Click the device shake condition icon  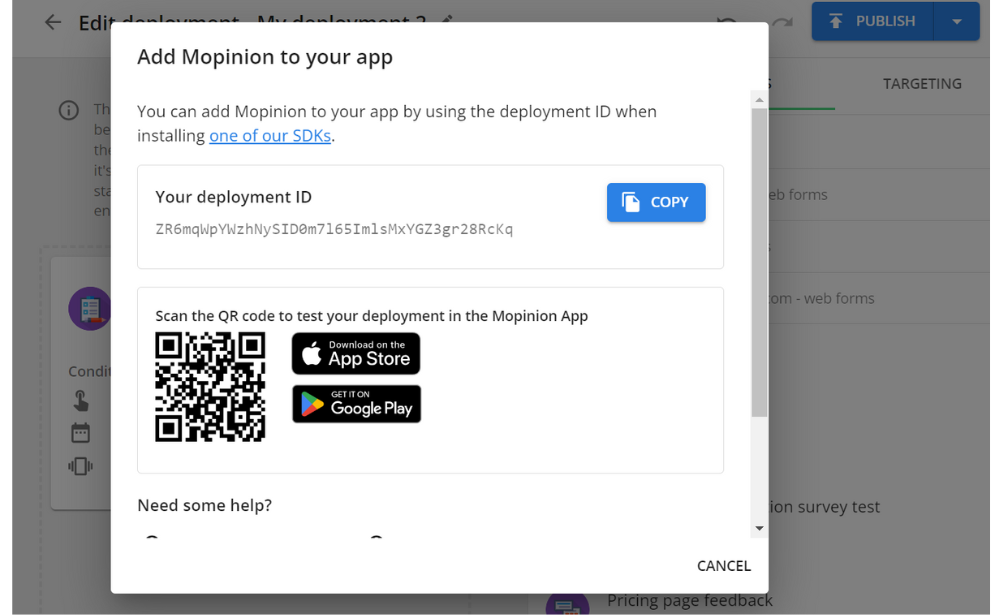tap(81, 464)
